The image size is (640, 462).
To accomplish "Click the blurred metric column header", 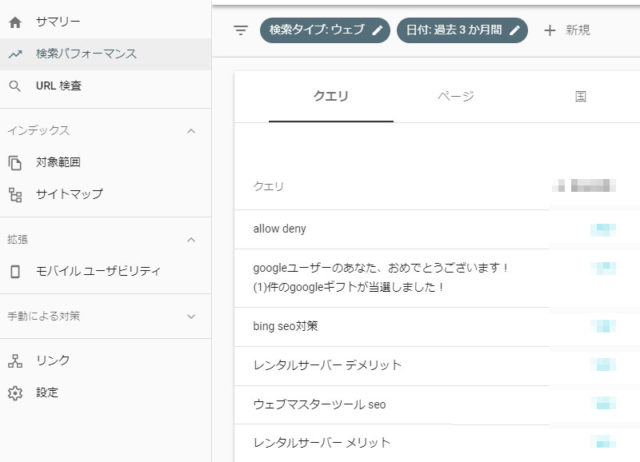I will click(584, 185).
